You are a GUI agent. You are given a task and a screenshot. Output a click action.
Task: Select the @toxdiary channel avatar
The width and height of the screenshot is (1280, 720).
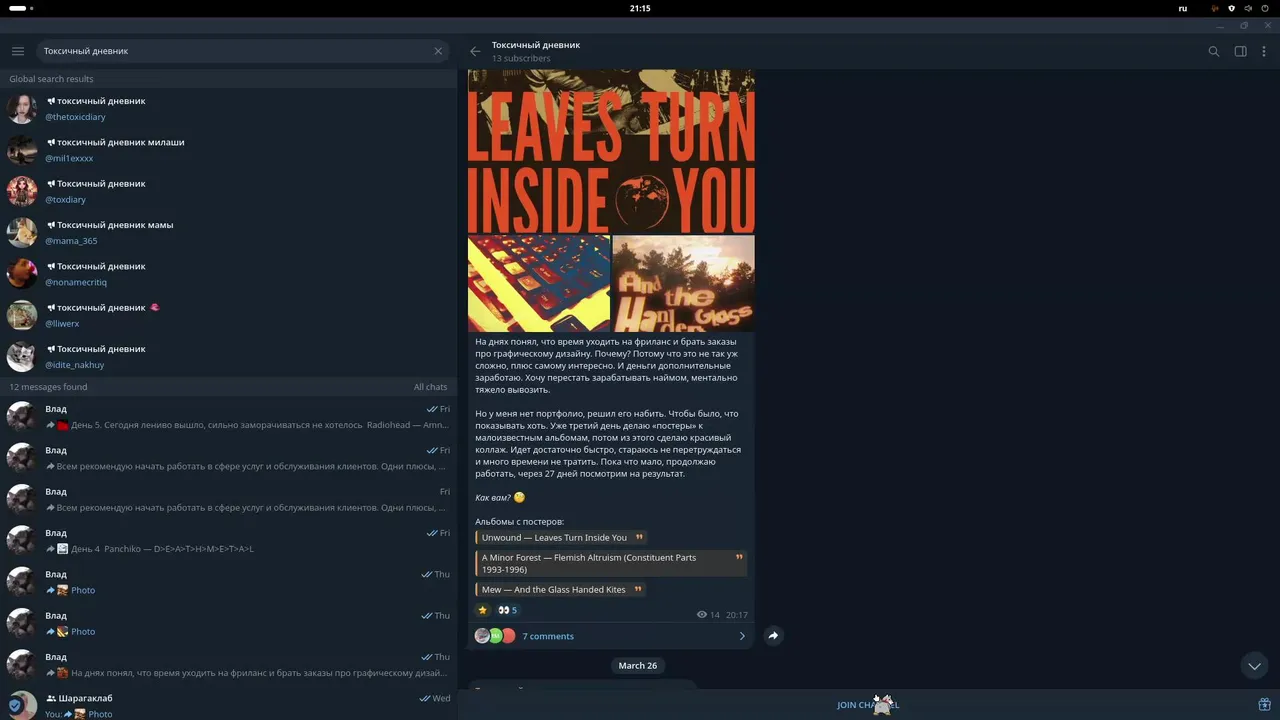coord(22,191)
